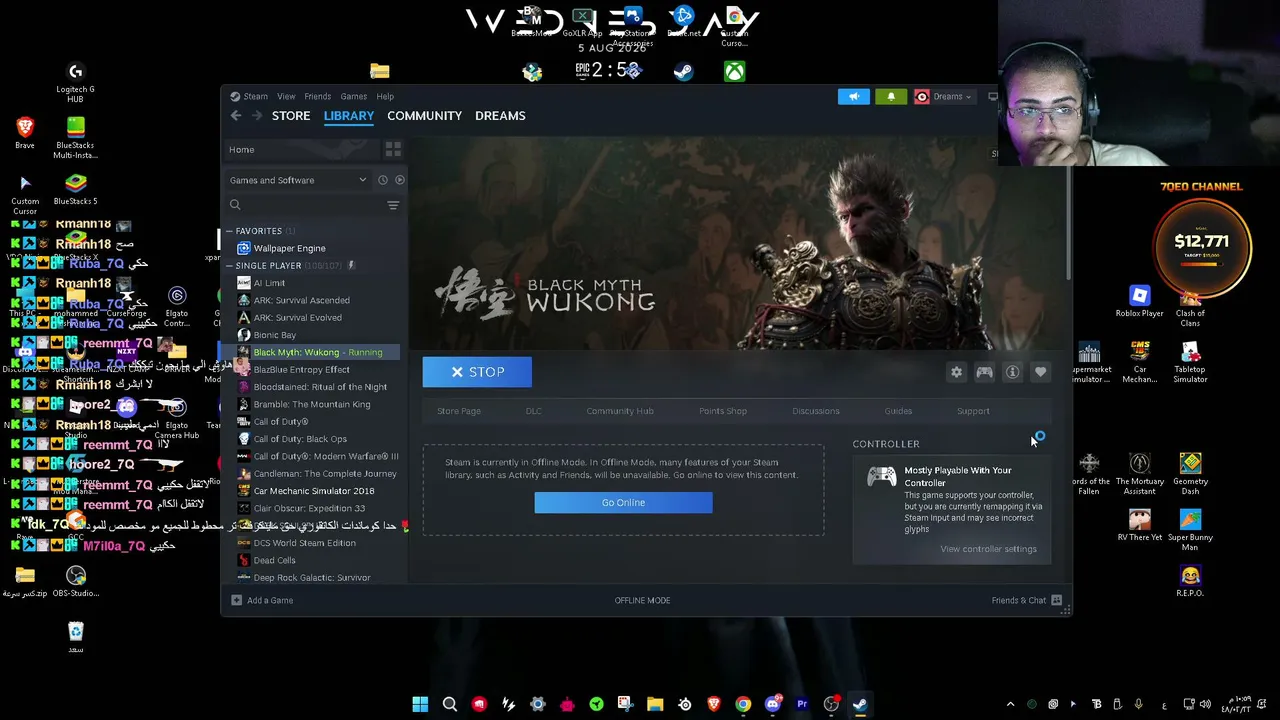Screen dimensions: 1280x720
Task: Toggle the ready-to-play filter icon
Action: click(x=399, y=180)
